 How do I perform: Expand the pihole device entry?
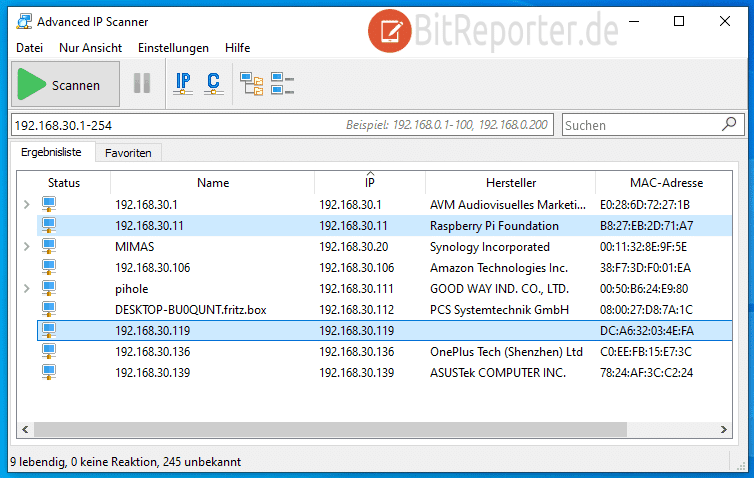[26, 289]
